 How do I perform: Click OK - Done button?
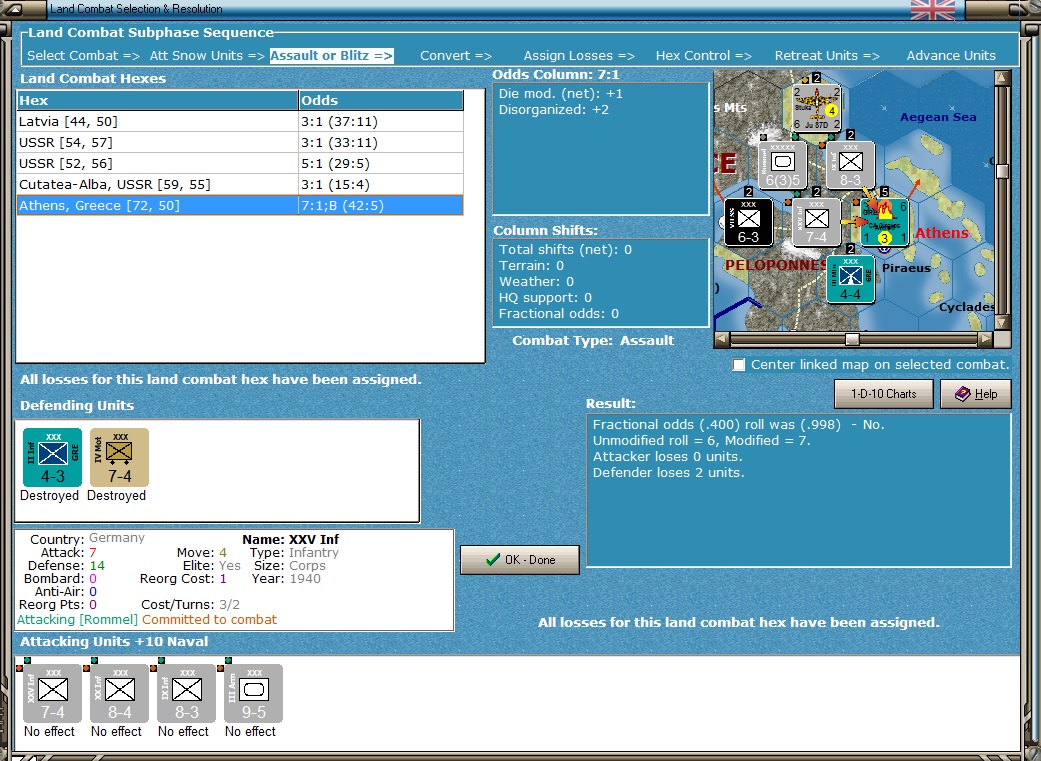pyautogui.click(x=520, y=560)
